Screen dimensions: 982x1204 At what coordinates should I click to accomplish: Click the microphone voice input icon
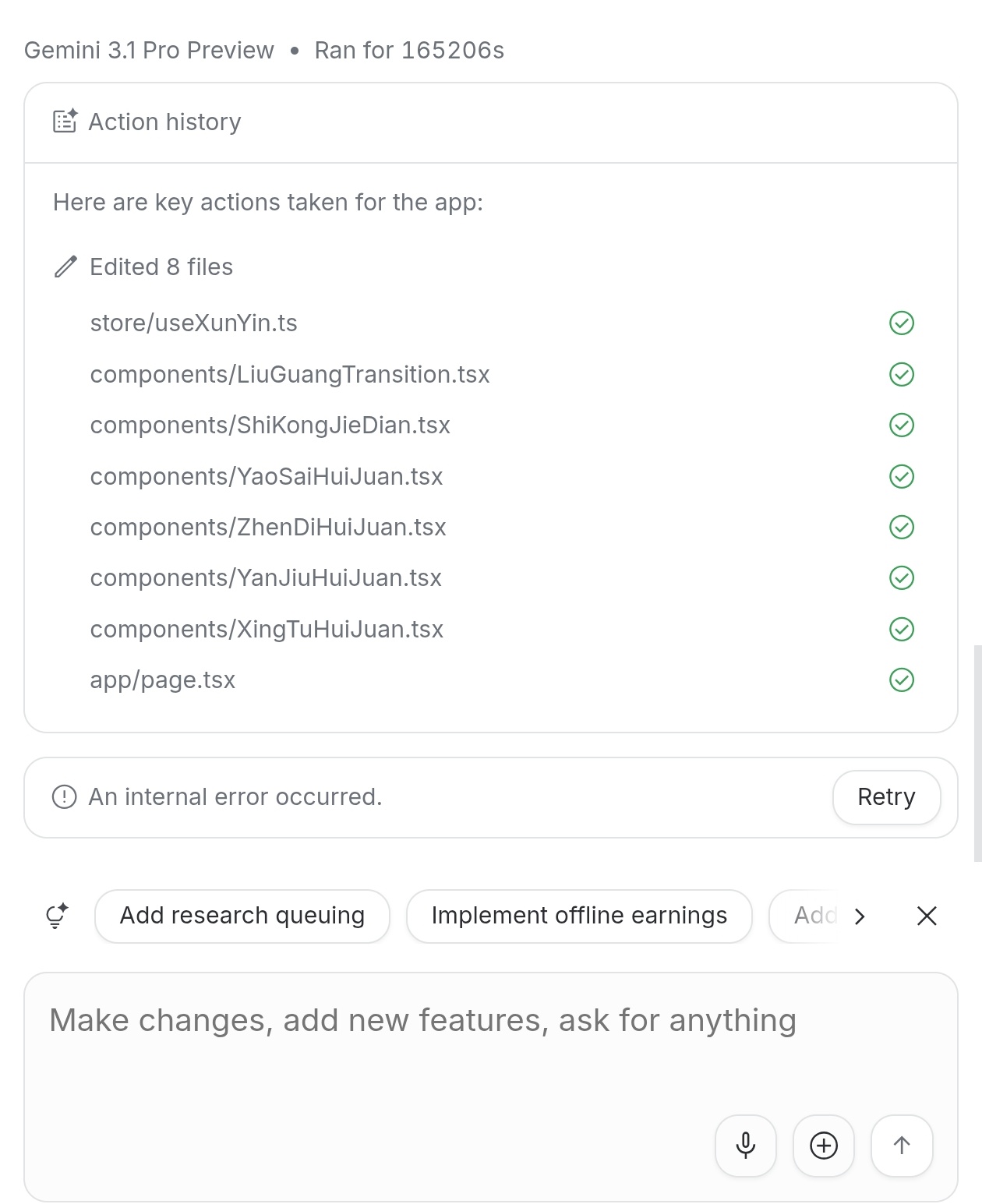(x=746, y=1146)
